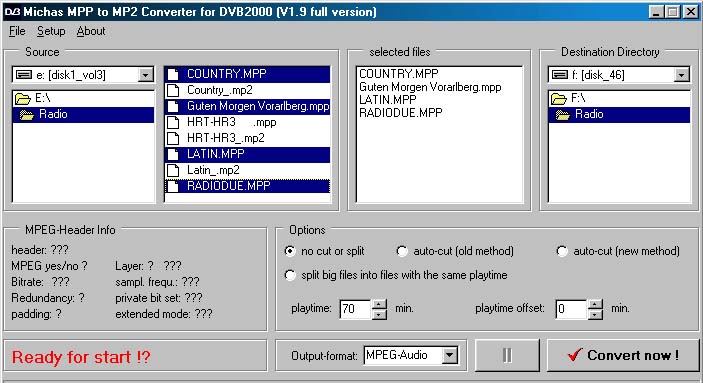703x383 pixels.
Task: Click the file icon next to HRT-HR3_.mp2
Action: [173, 139]
